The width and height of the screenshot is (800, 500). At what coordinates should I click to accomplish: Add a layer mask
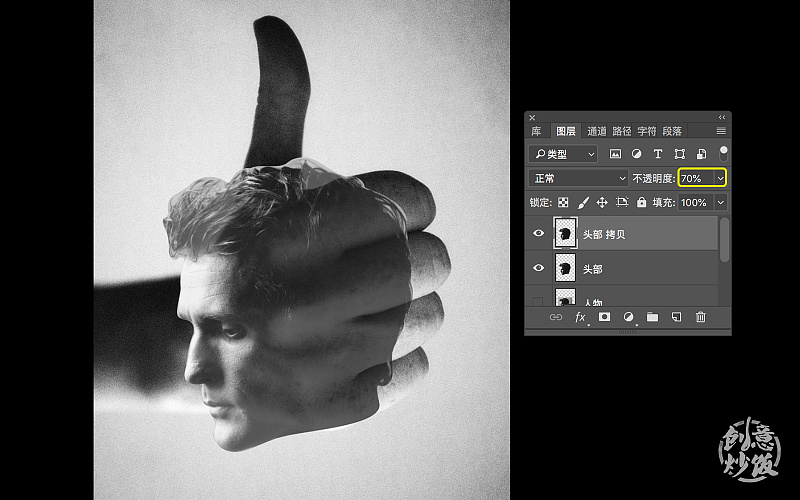pyautogui.click(x=604, y=317)
